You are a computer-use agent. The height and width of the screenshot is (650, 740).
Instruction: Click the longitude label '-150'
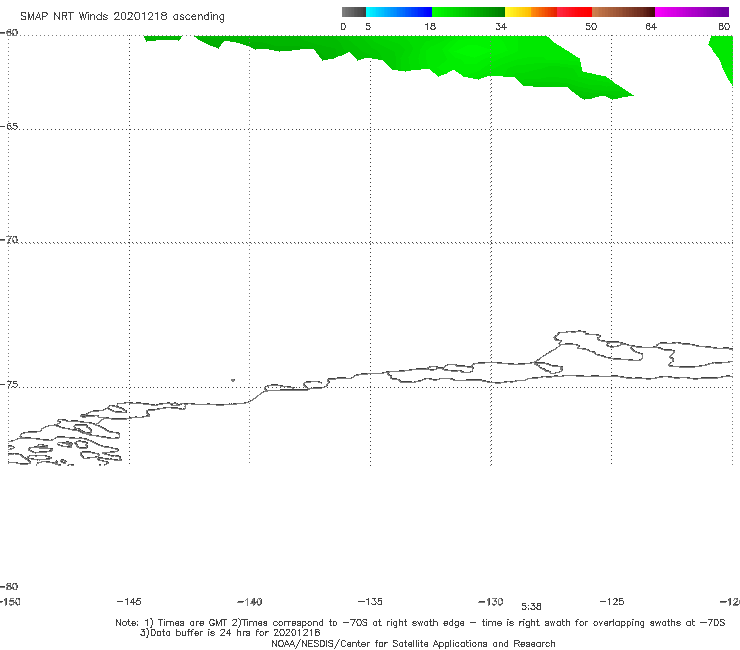pyautogui.click(x=10, y=601)
